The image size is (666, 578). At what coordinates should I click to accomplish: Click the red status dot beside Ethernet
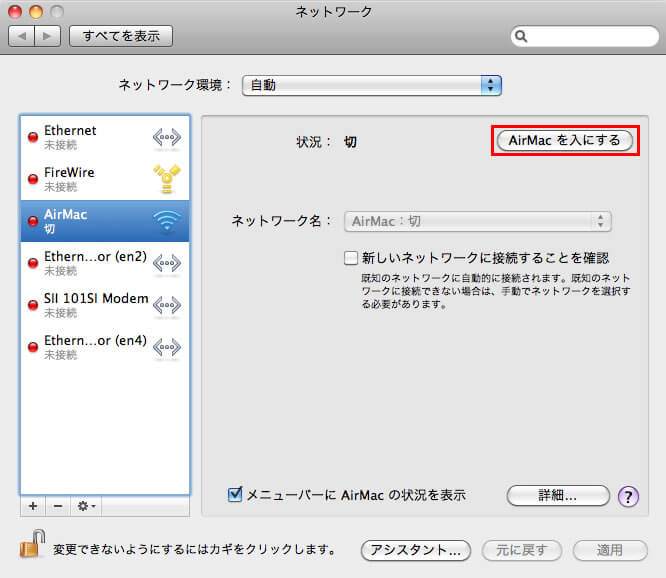[x=33, y=137]
